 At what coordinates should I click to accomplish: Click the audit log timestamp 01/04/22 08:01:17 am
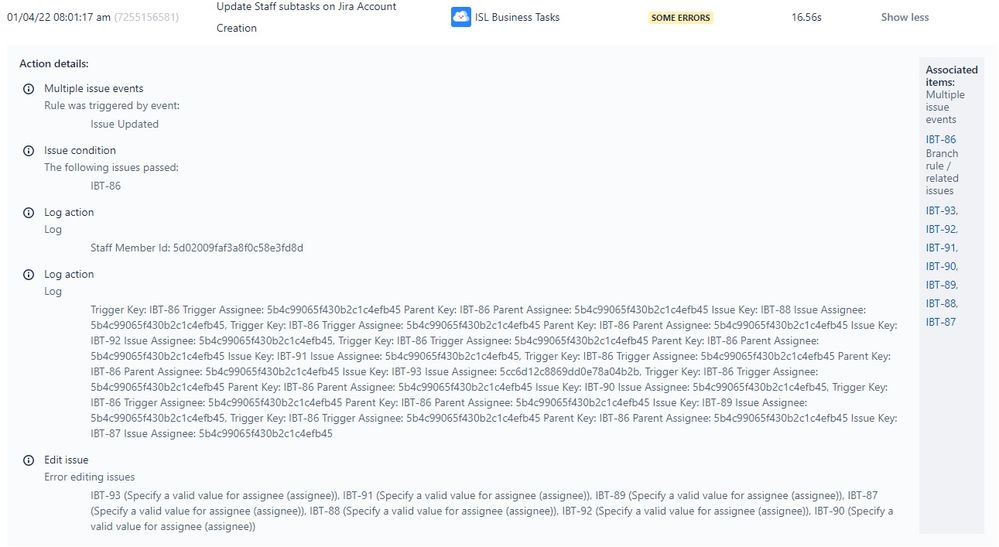59,17
